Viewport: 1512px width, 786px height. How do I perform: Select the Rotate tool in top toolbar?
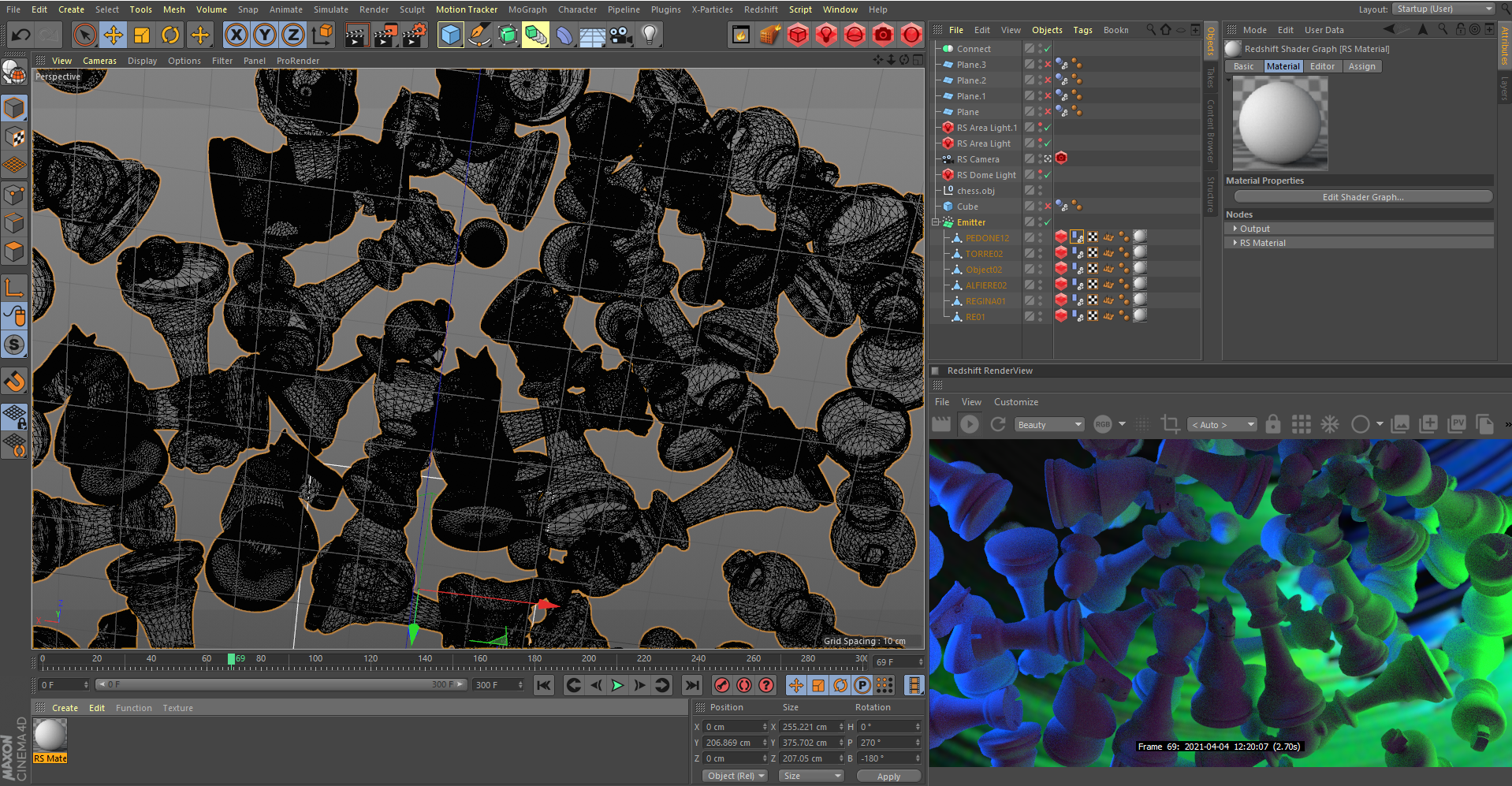click(x=170, y=35)
